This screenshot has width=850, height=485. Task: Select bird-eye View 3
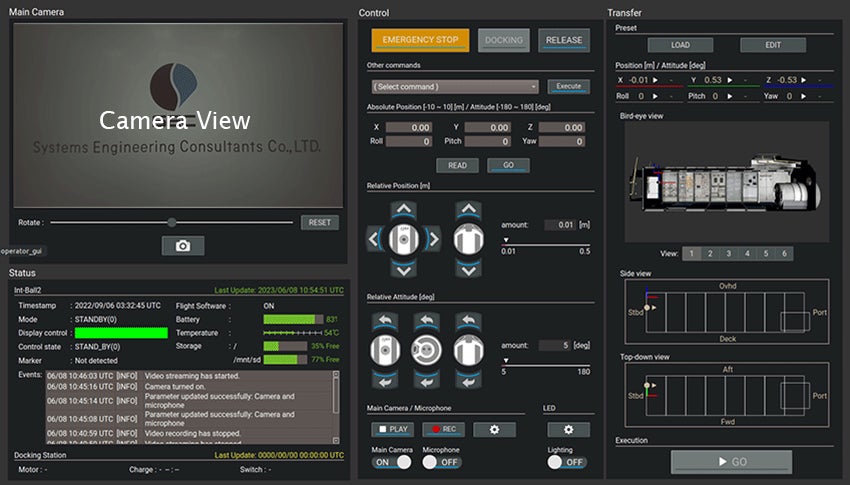point(729,254)
